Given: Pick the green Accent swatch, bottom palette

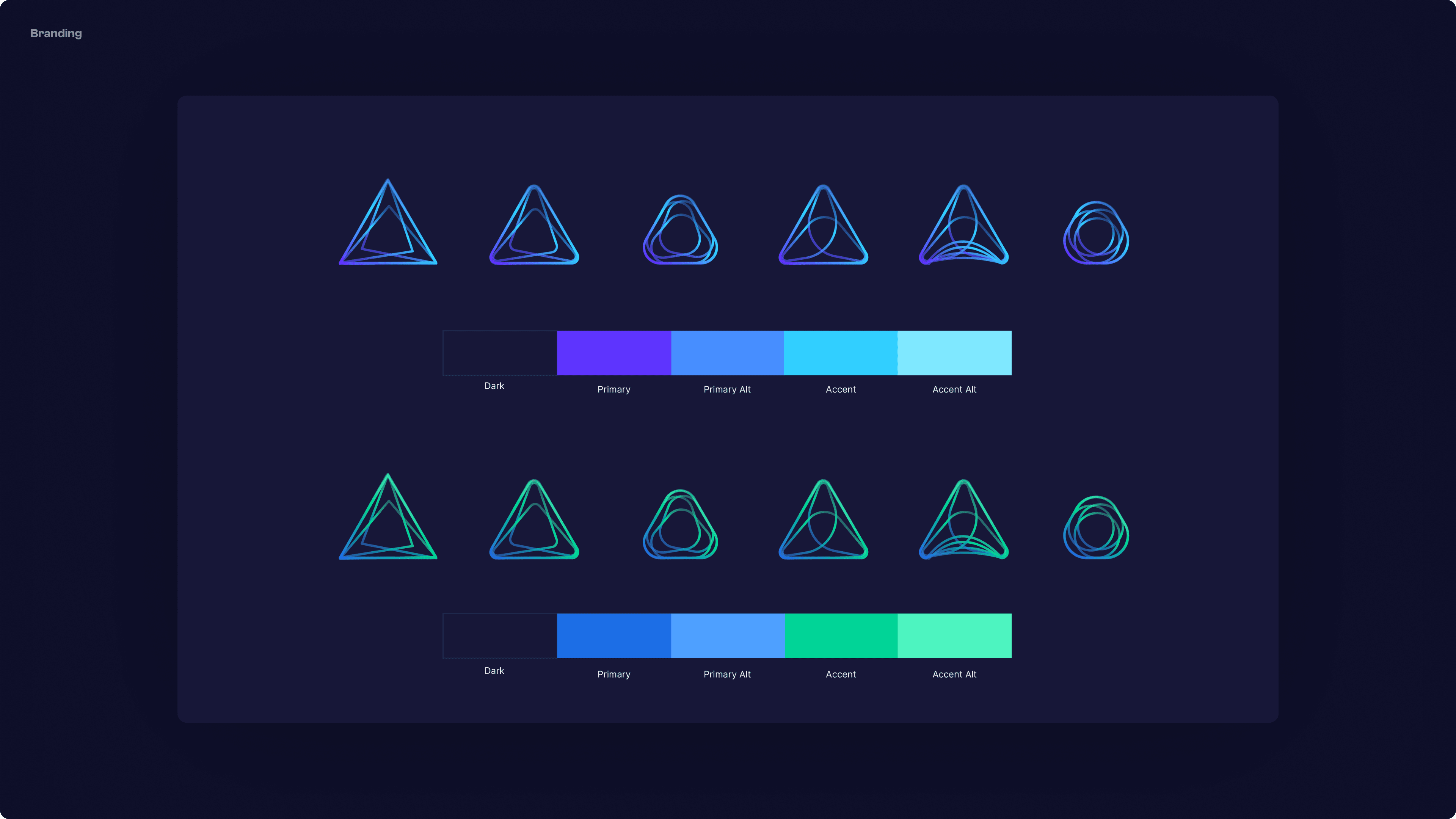Looking at the screenshot, I should (x=841, y=635).
